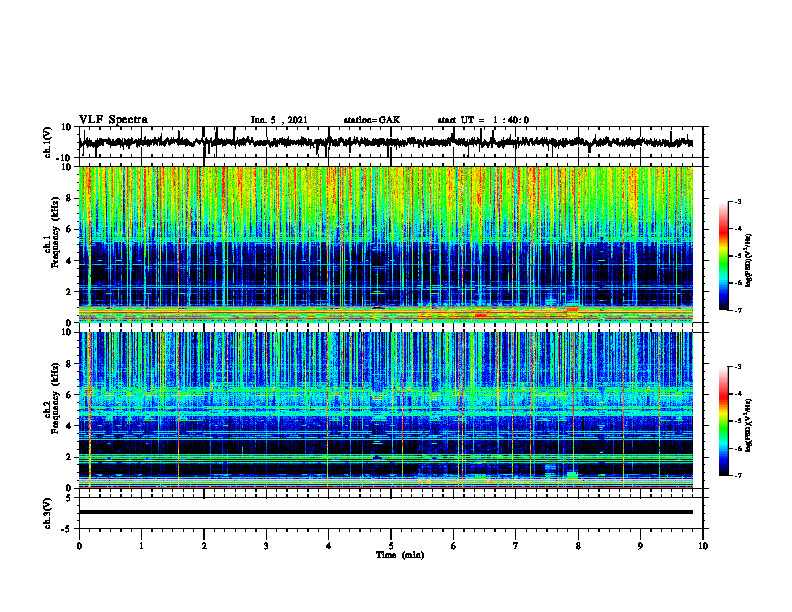The height and width of the screenshot is (612, 792).
Task: Click the ch.1 colorbar log(PSD) unit label
Action: click(x=748, y=261)
